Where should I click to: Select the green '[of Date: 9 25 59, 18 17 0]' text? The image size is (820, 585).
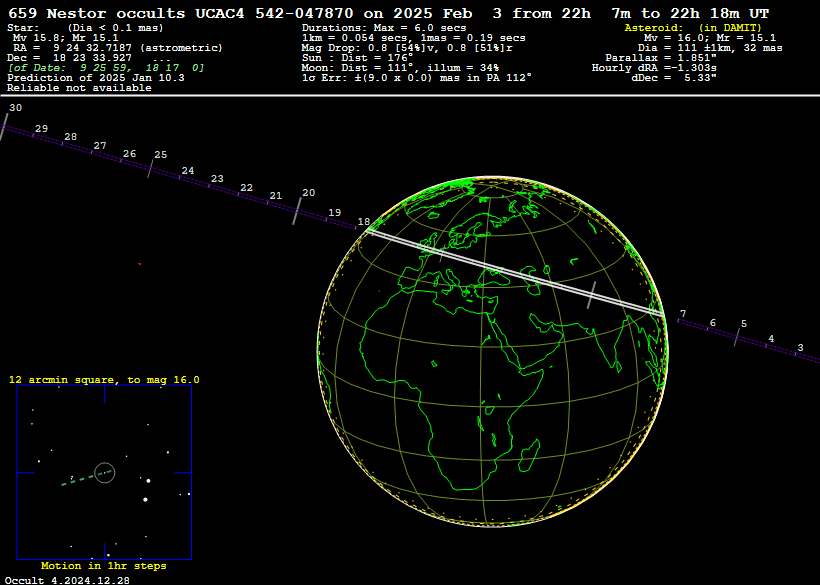tap(106, 68)
